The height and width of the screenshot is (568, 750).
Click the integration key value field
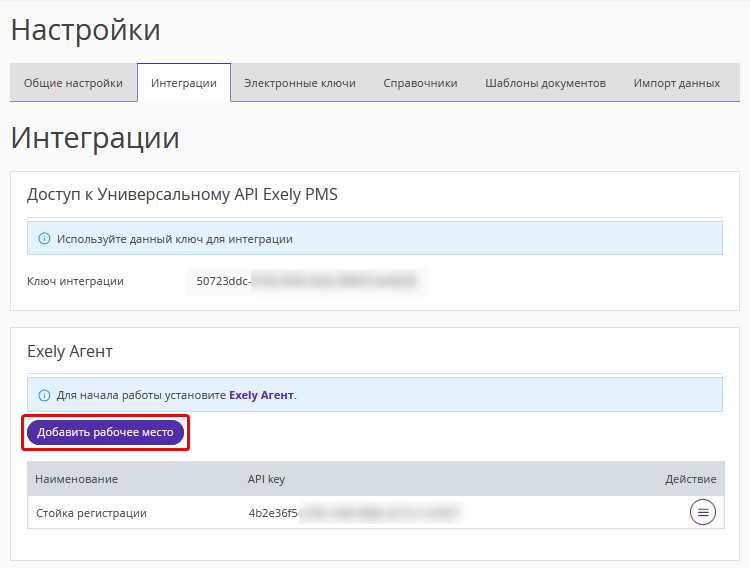(x=307, y=281)
